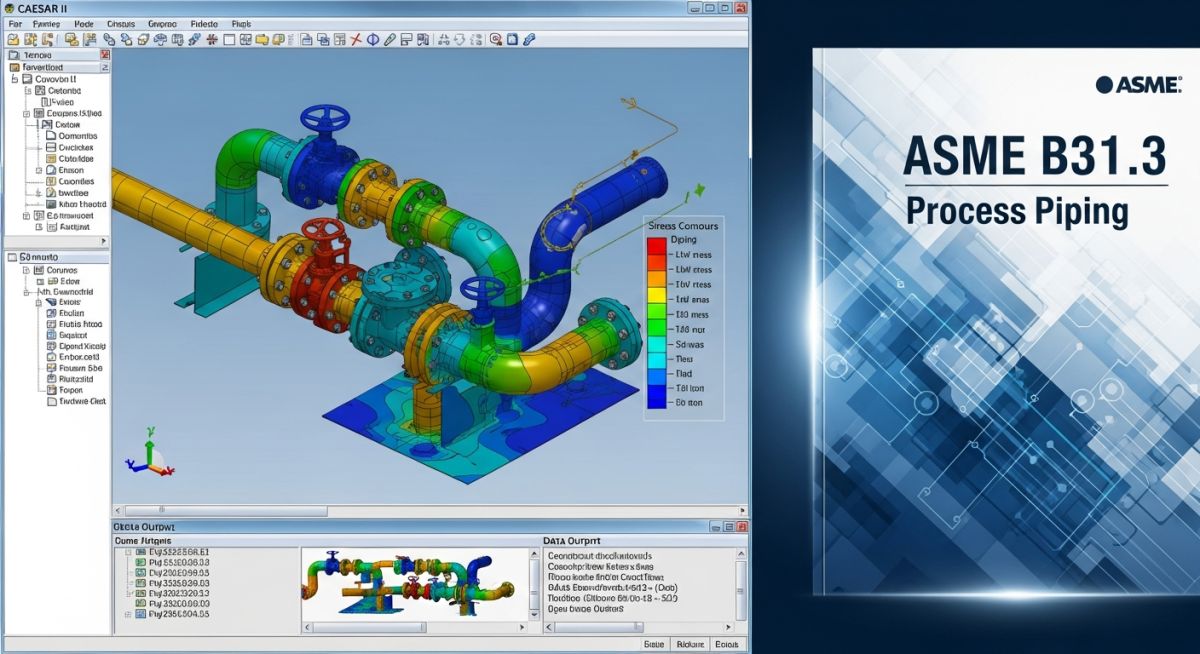This screenshot has width=1200, height=654.
Task: Open the Chsuis menu
Action: coord(120,23)
